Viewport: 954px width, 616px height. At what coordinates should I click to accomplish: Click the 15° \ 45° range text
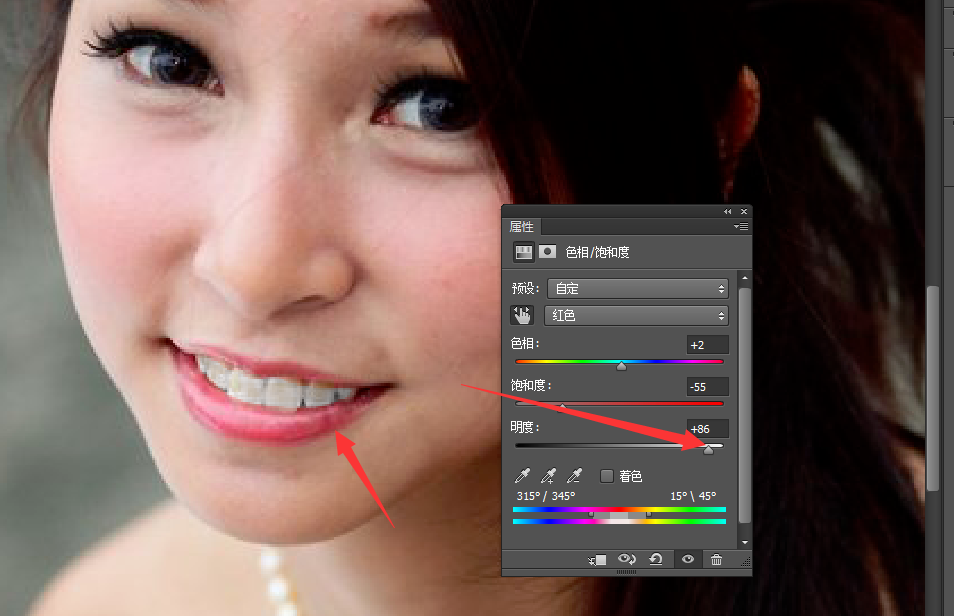(x=693, y=496)
